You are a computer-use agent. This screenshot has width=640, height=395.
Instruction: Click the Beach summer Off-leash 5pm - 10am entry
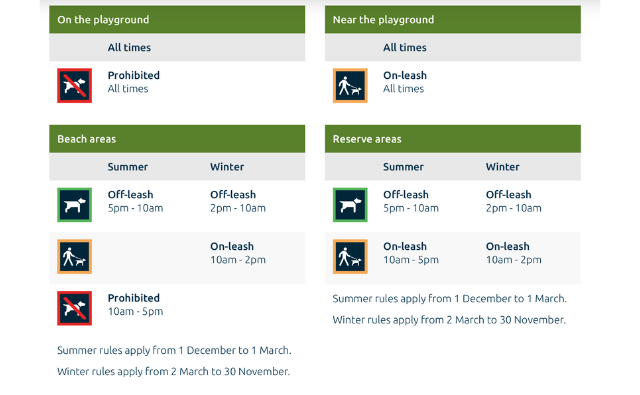[x=135, y=201]
